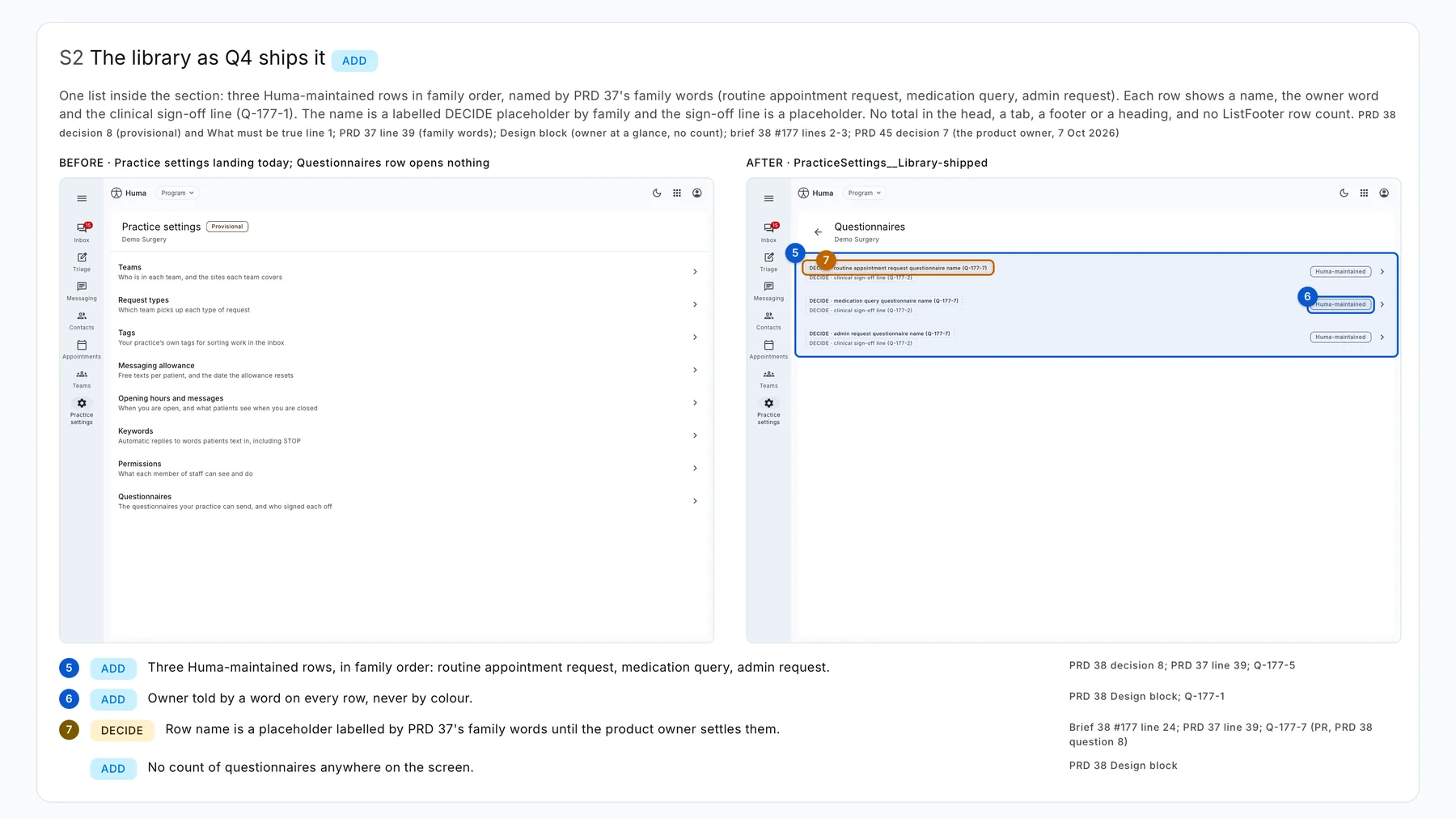Viewport: 1456px width, 819px height.
Task: Click the chevron on the Permissions row
Action: [x=695, y=469]
